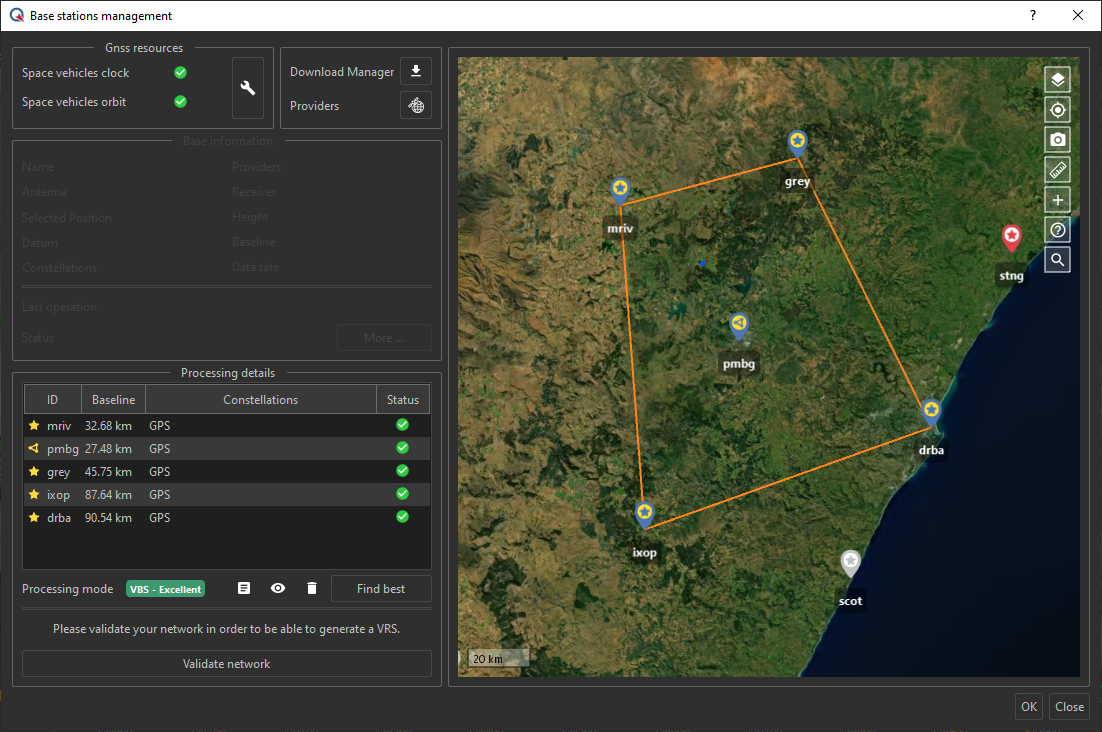Screen dimensions: 1102x732
Task: Select the stng red station marker
Action: pos(1012,238)
